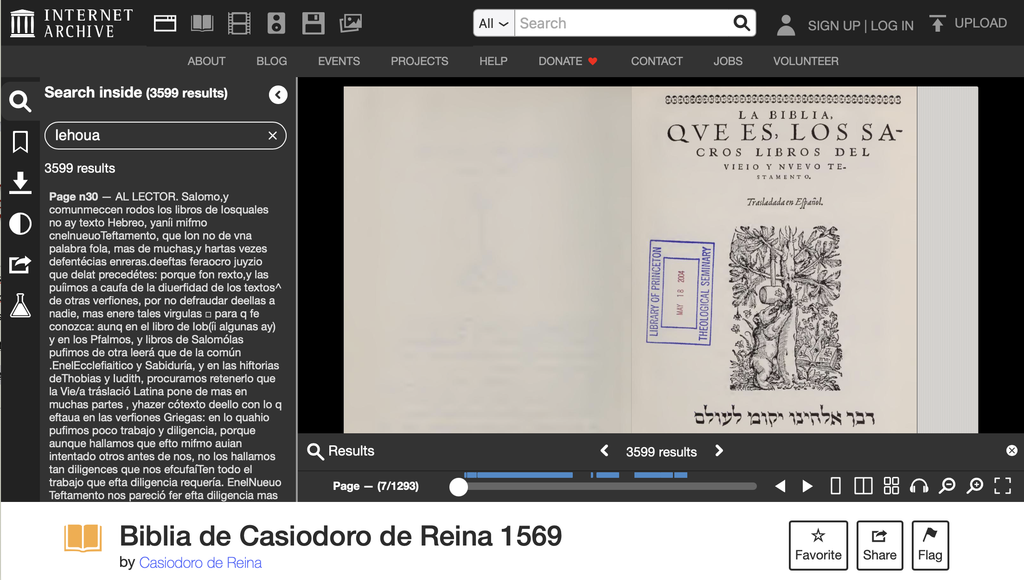The image size is (1024, 580).
Task: Open the bookmarks sidebar icon
Action: coord(20,142)
